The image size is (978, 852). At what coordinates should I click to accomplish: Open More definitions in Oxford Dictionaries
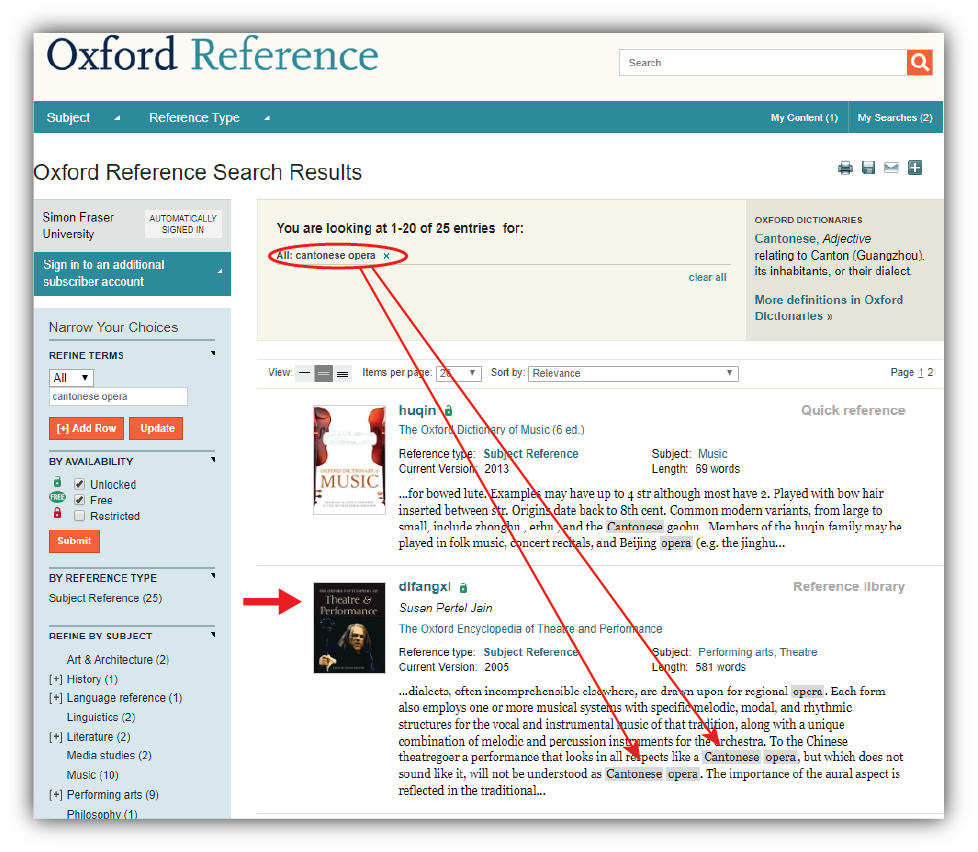coord(828,307)
